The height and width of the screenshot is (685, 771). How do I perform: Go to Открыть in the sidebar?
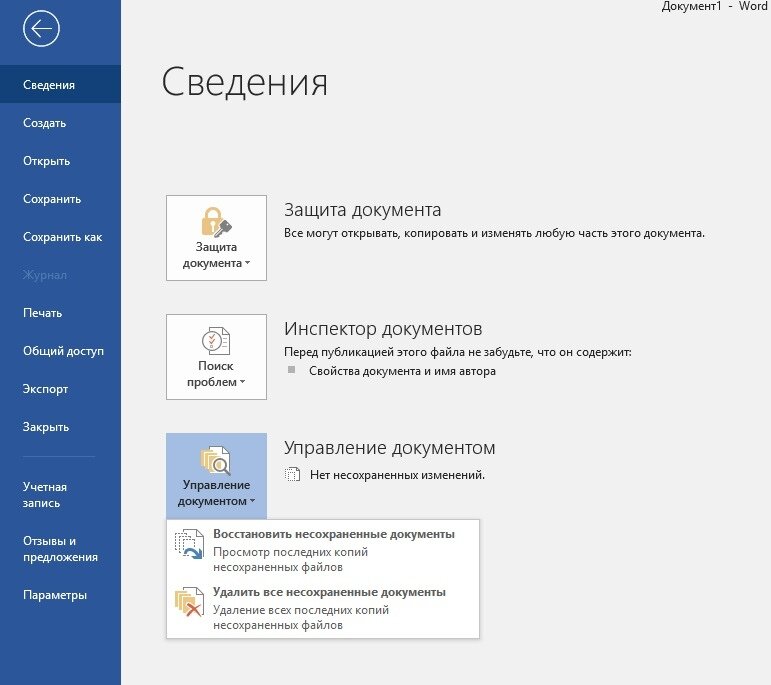coord(60,161)
